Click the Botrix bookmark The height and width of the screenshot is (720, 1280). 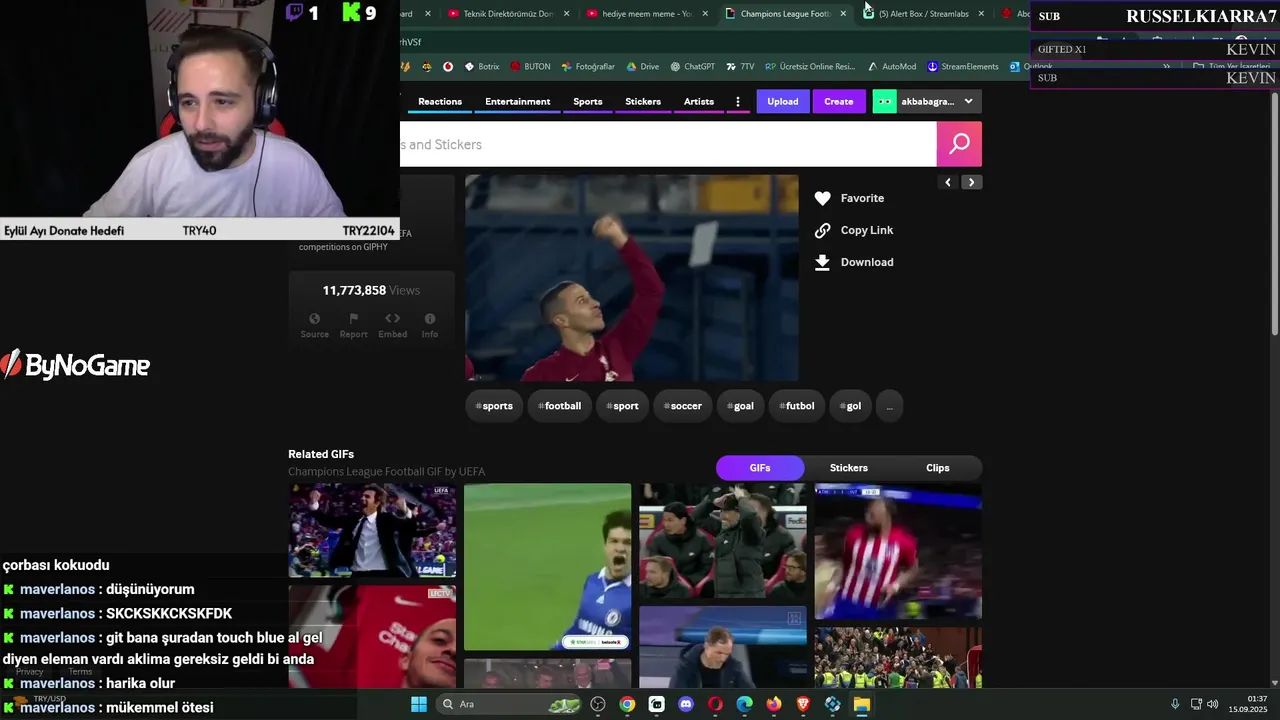point(482,67)
